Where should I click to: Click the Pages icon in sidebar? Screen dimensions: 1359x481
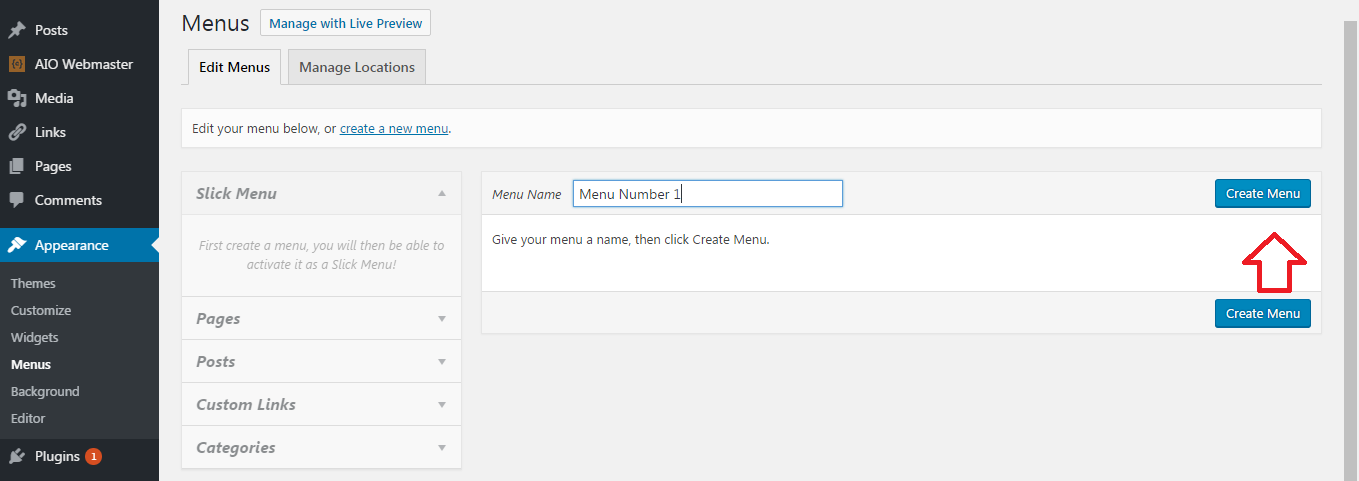(17, 166)
